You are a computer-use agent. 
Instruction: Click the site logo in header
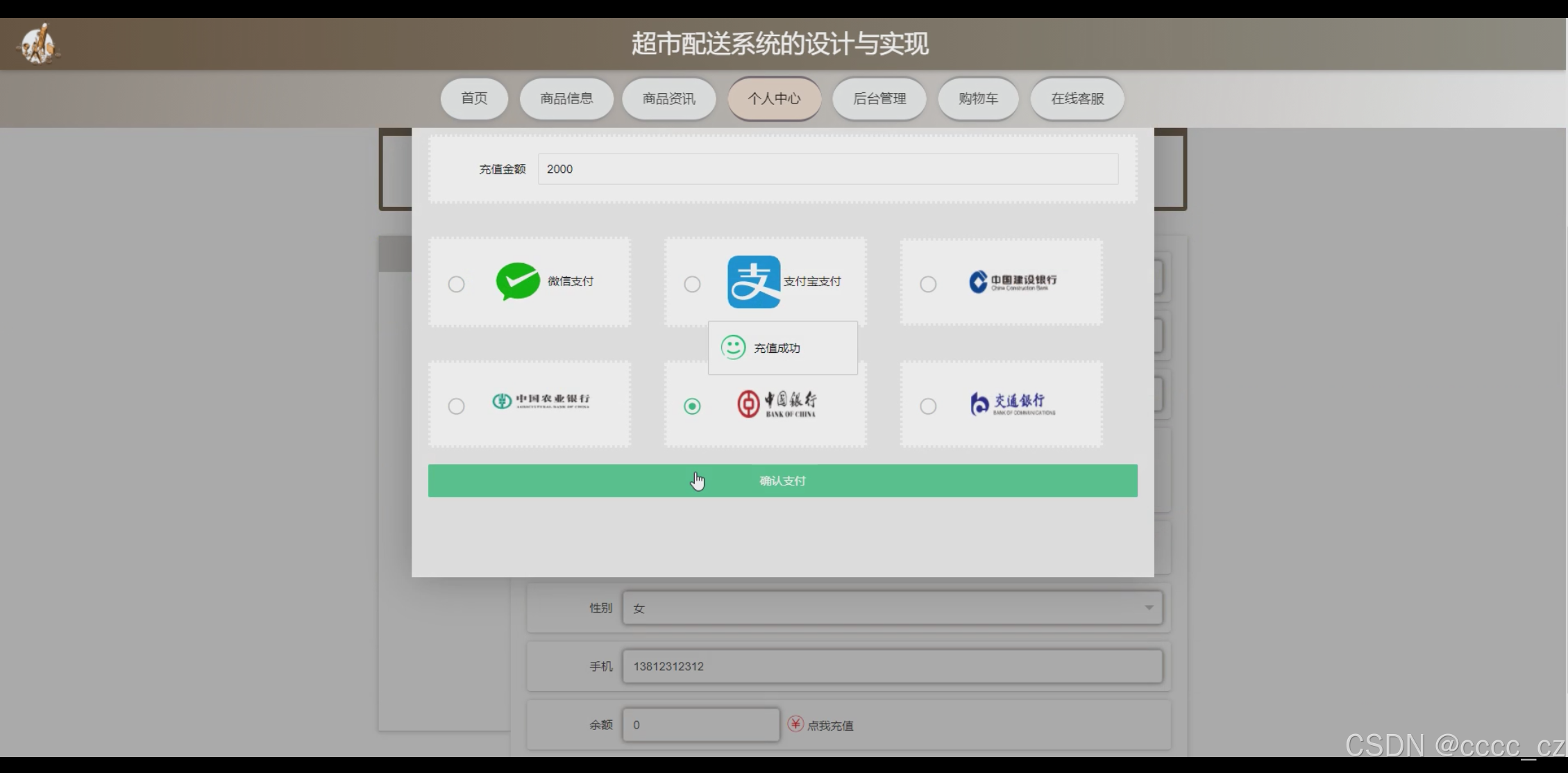37,44
